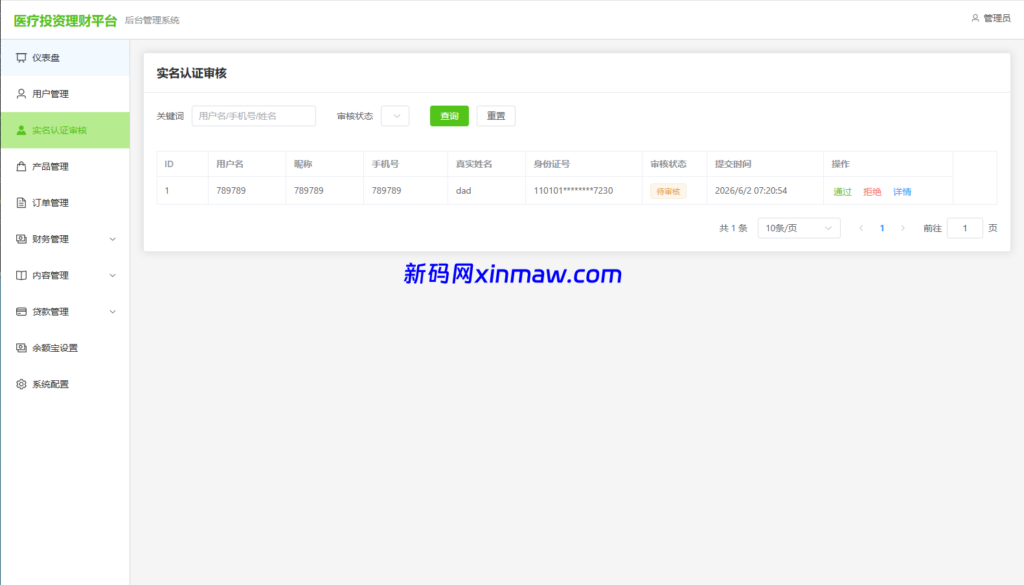Select 实名认证审核 in sidebar
The width and height of the screenshot is (1024, 585).
point(65,130)
